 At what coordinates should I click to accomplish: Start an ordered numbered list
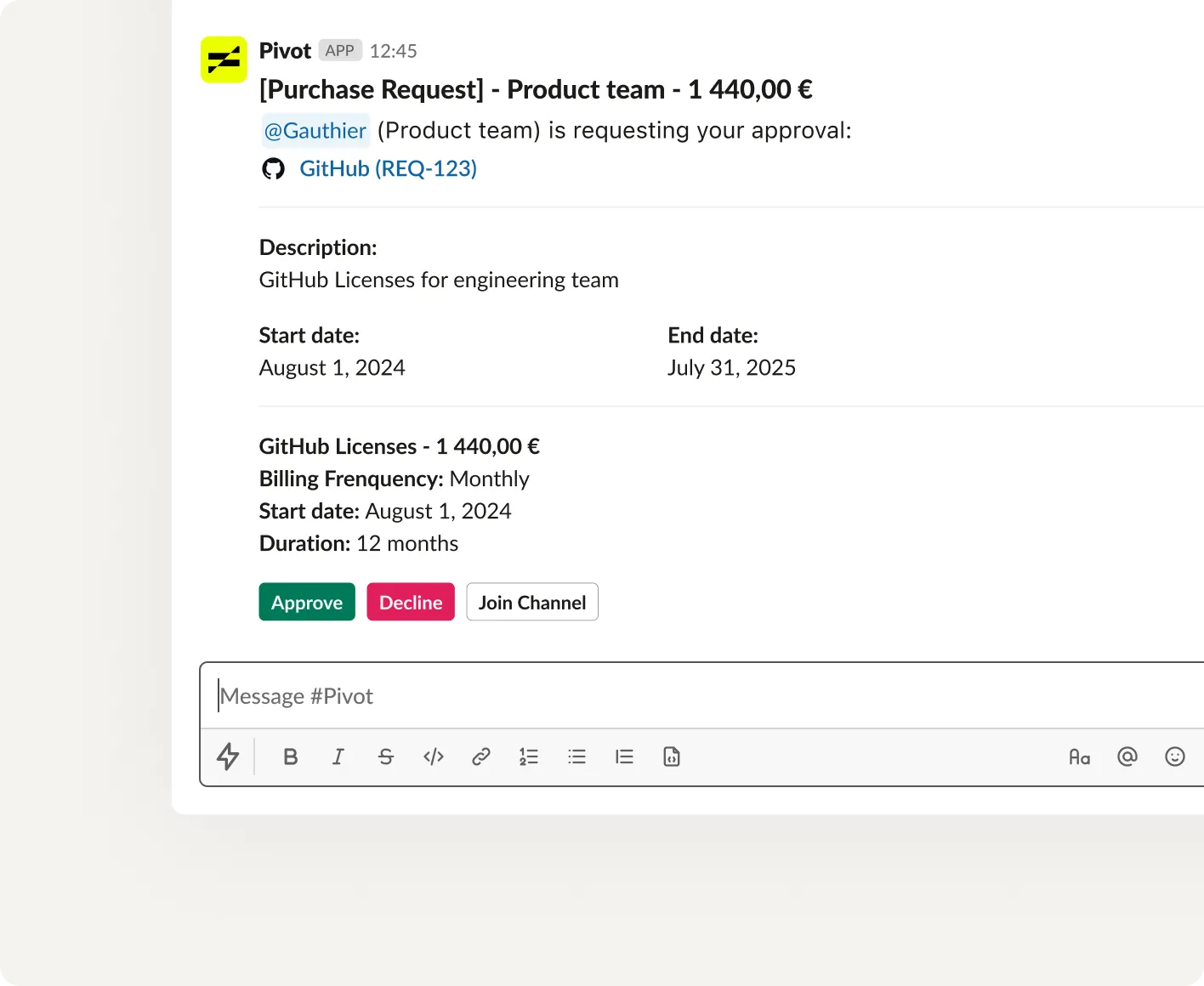click(x=529, y=756)
